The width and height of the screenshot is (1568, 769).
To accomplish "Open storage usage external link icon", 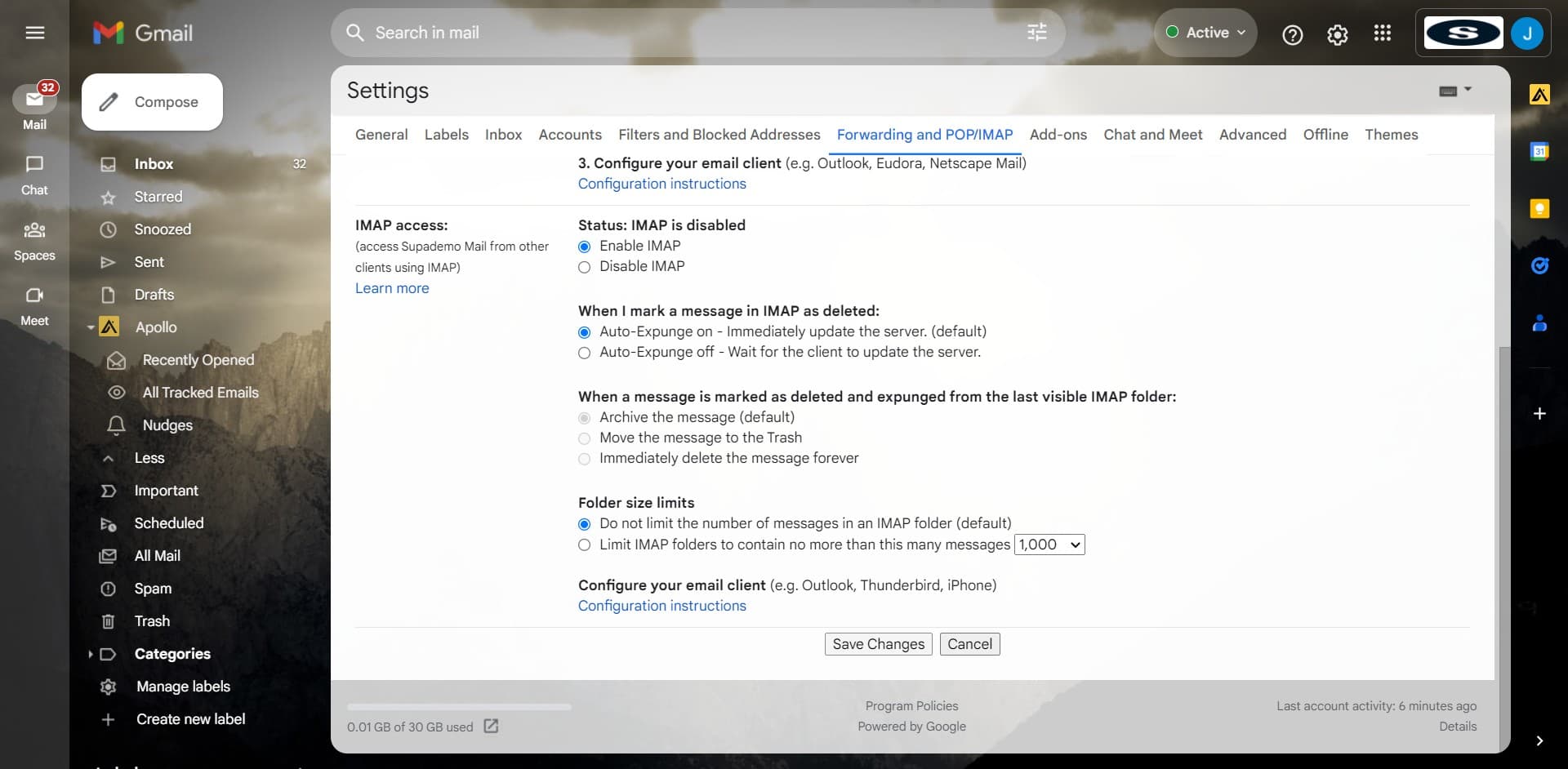I will point(491,726).
